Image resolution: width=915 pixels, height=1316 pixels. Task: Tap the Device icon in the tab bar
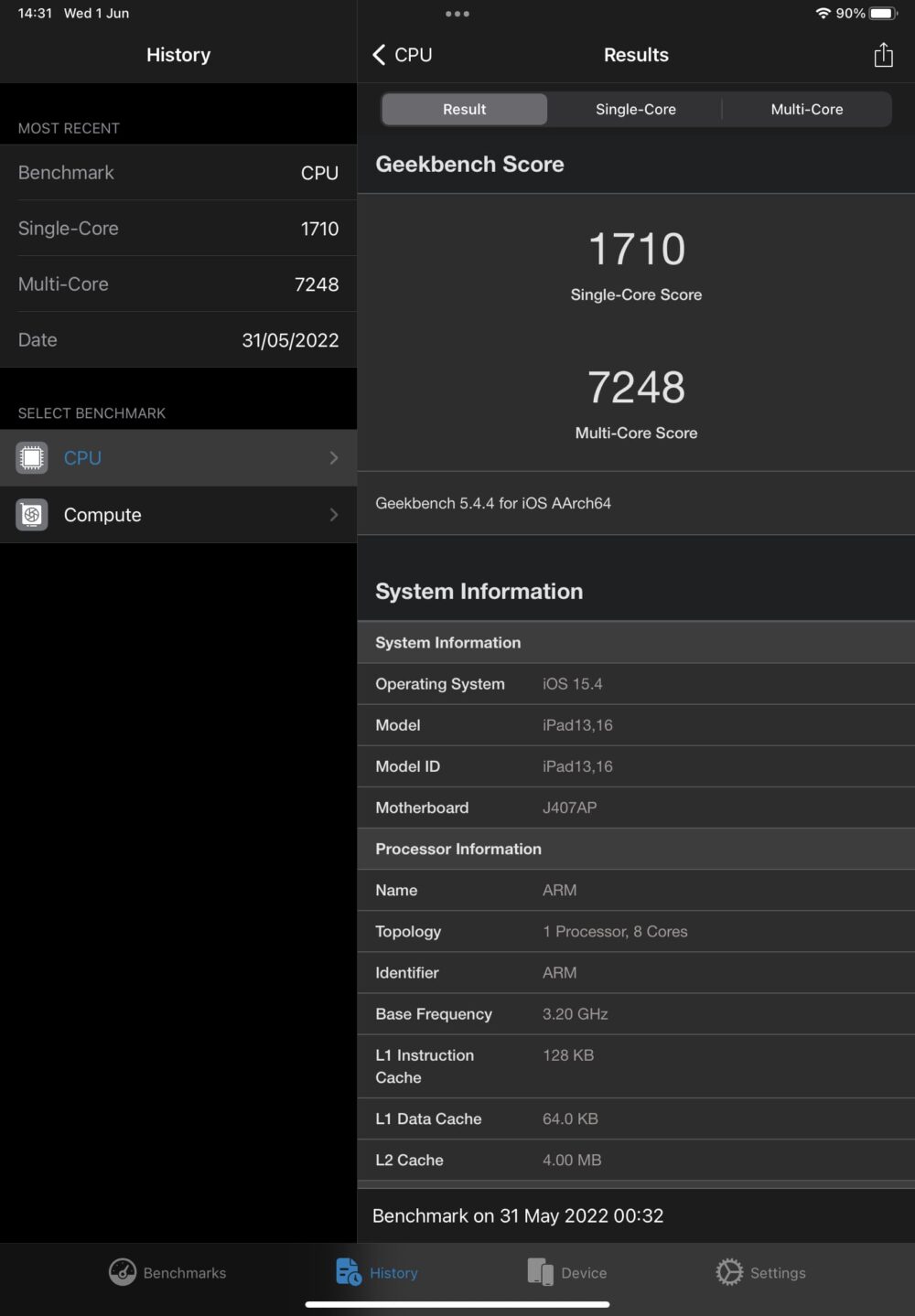coord(540,1270)
